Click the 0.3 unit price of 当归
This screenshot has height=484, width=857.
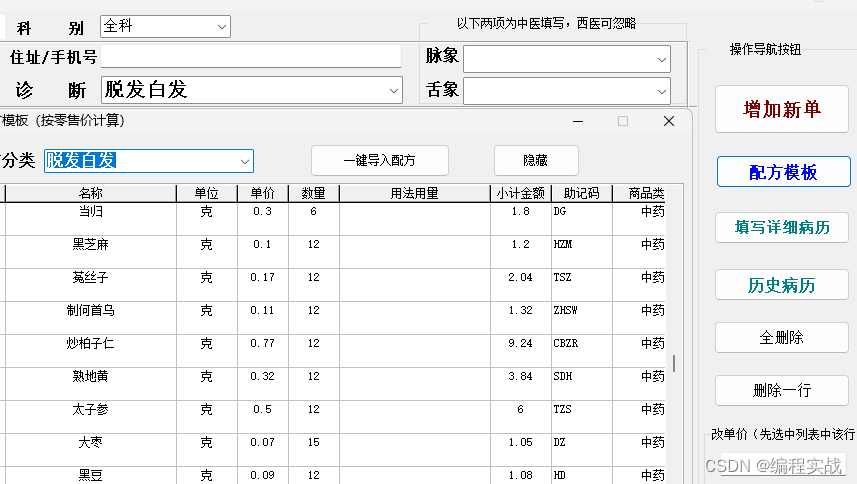click(262, 219)
